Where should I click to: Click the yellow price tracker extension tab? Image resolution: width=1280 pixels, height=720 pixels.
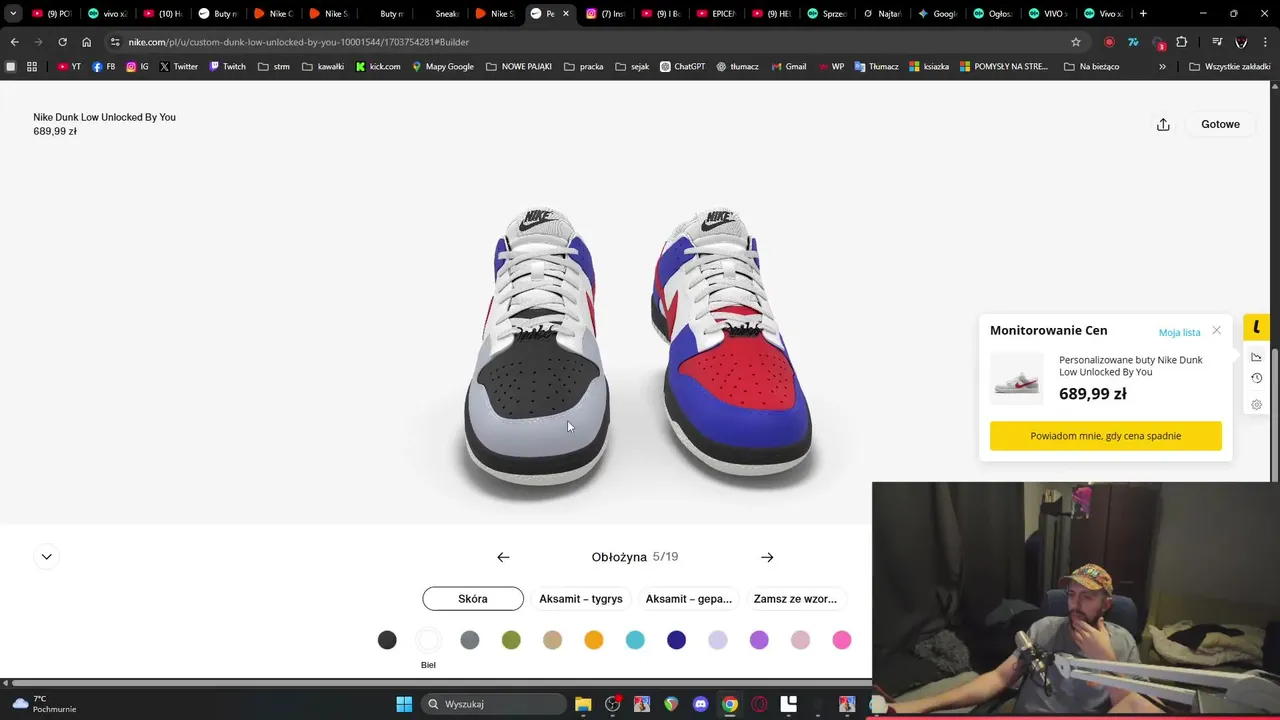pos(1256,327)
